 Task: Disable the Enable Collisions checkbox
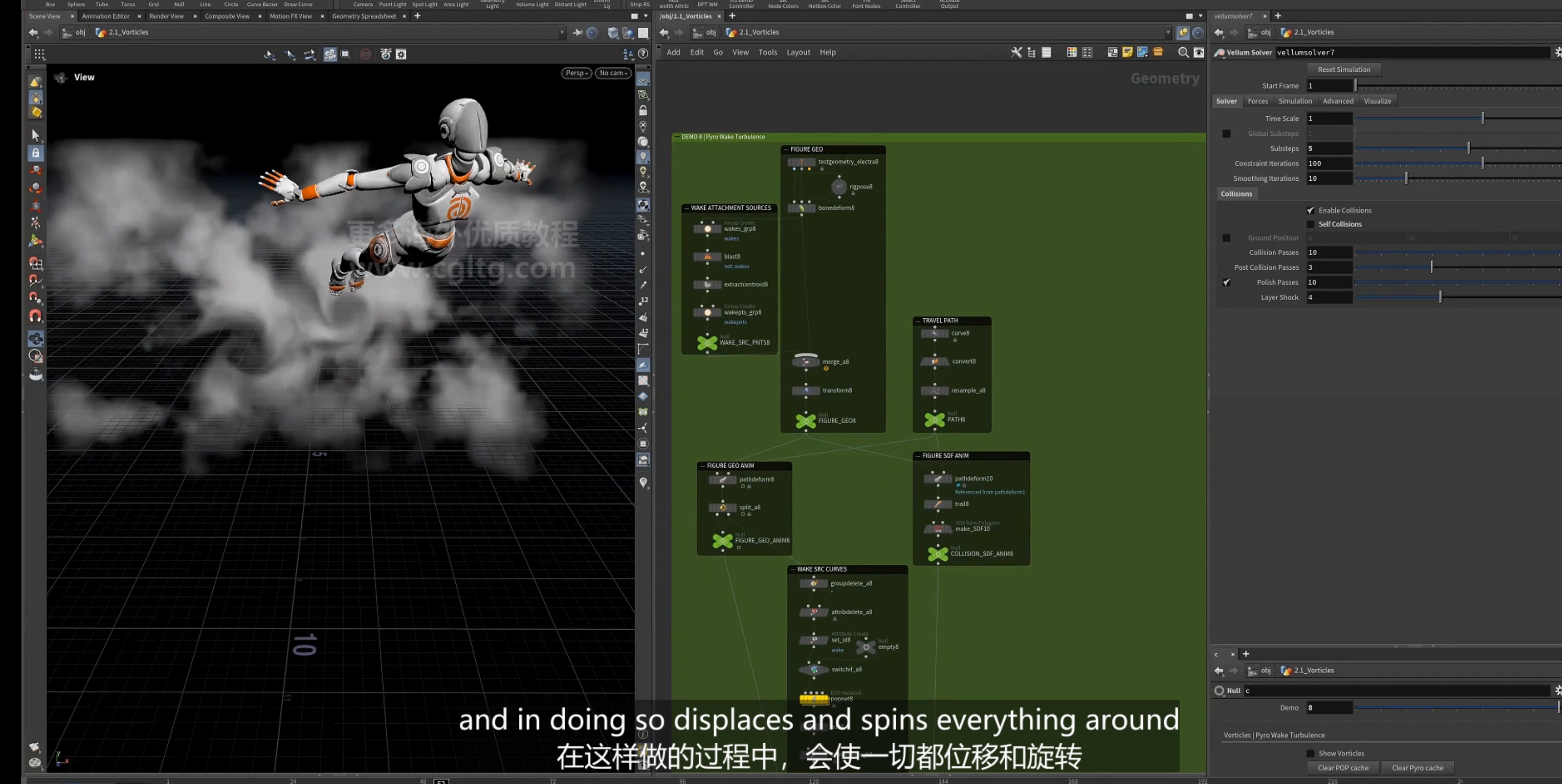[1310, 210]
